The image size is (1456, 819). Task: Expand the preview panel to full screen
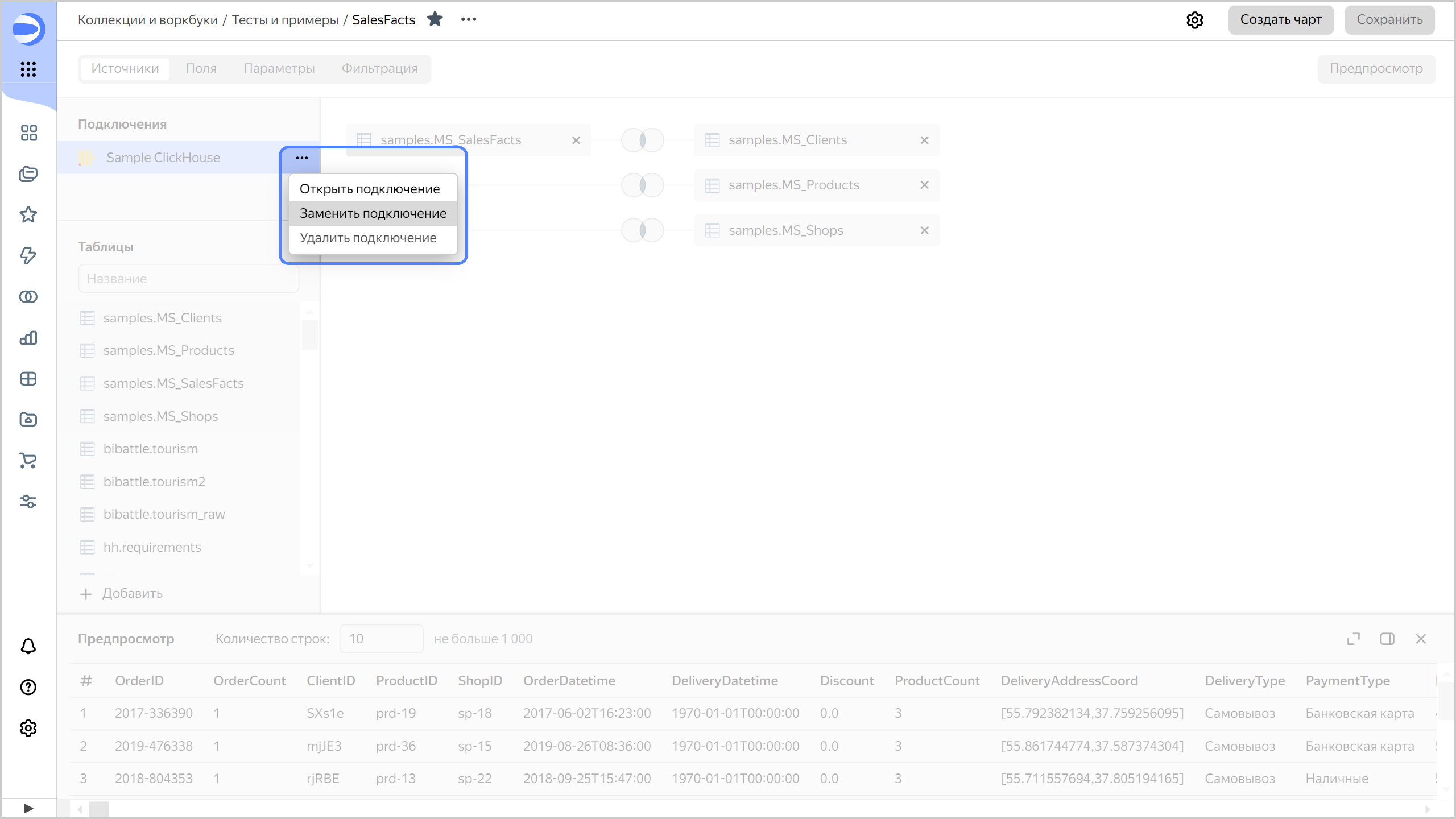1354,639
